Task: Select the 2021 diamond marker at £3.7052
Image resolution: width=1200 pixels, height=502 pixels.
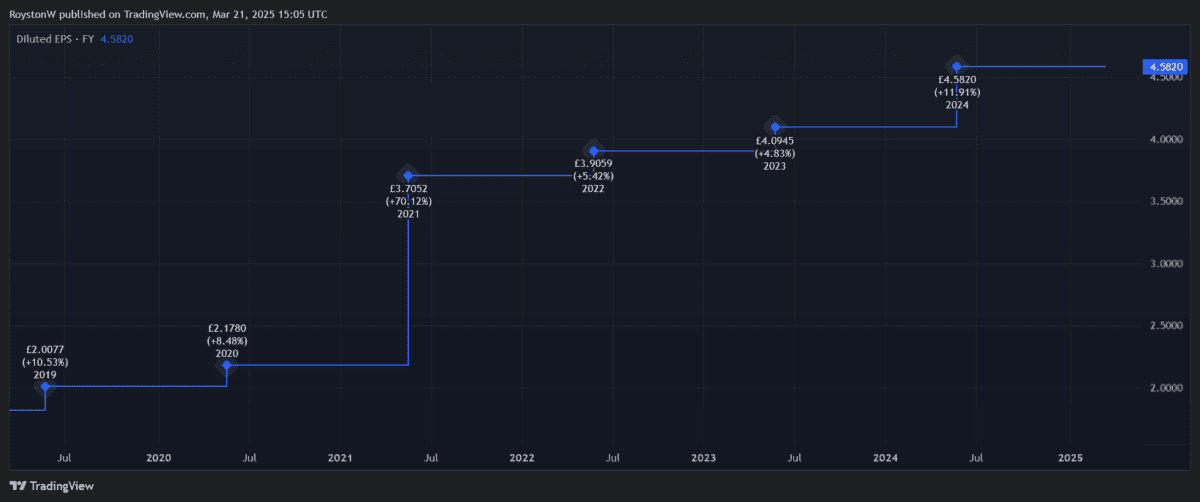Action: click(x=408, y=175)
